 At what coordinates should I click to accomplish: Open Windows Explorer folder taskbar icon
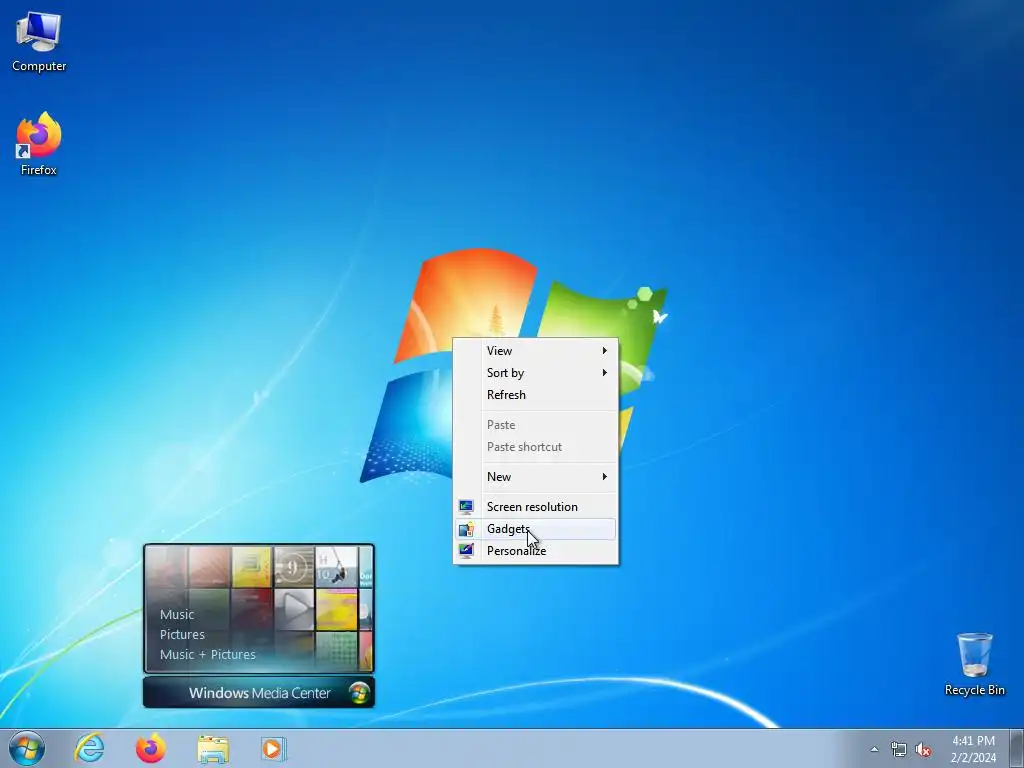click(213, 749)
